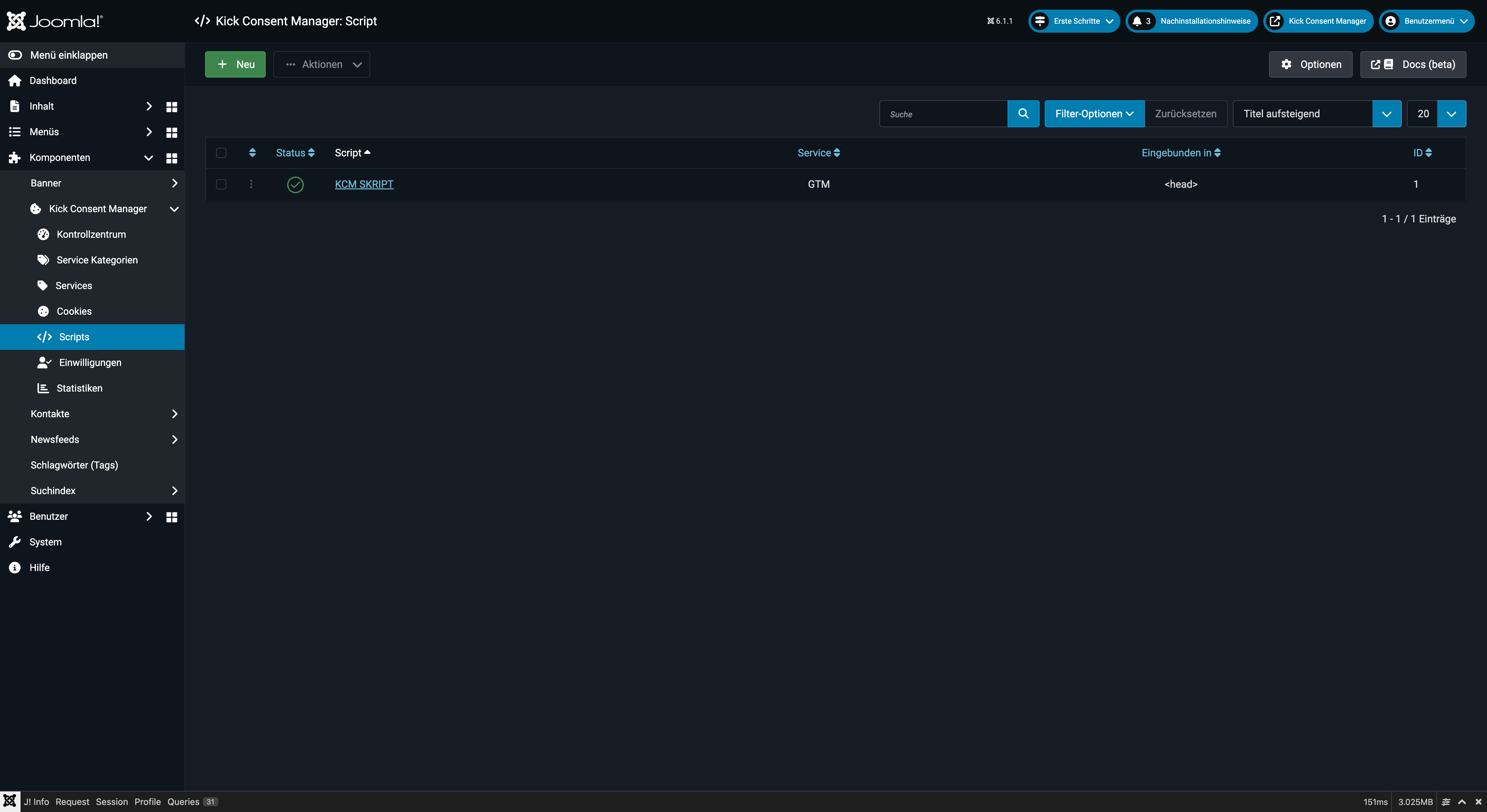Focus the Suche search field
1487x812 pixels.
point(943,114)
